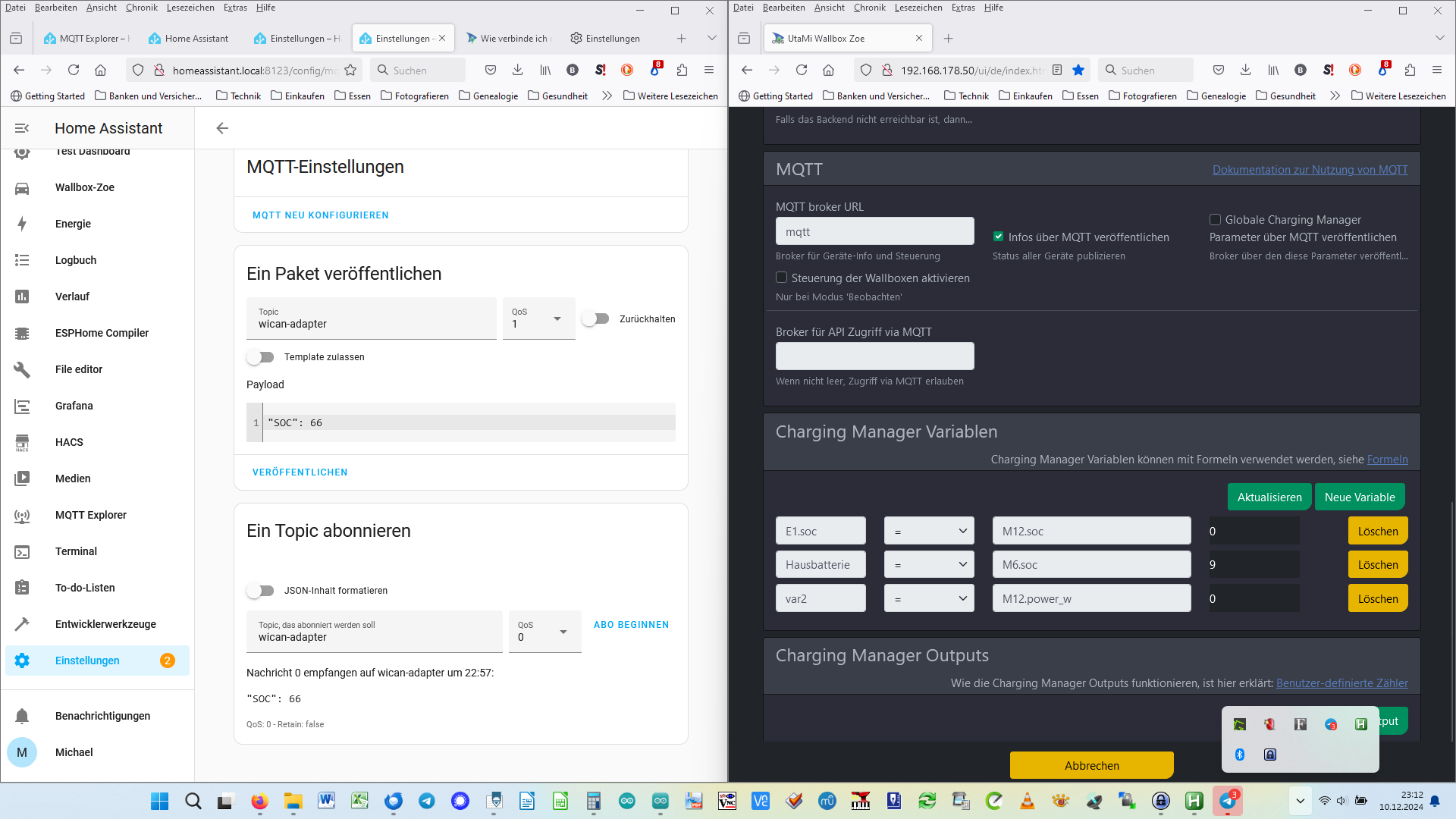Click Abbrechen button
This screenshot has width=1456, height=819.
pyautogui.click(x=1091, y=765)
